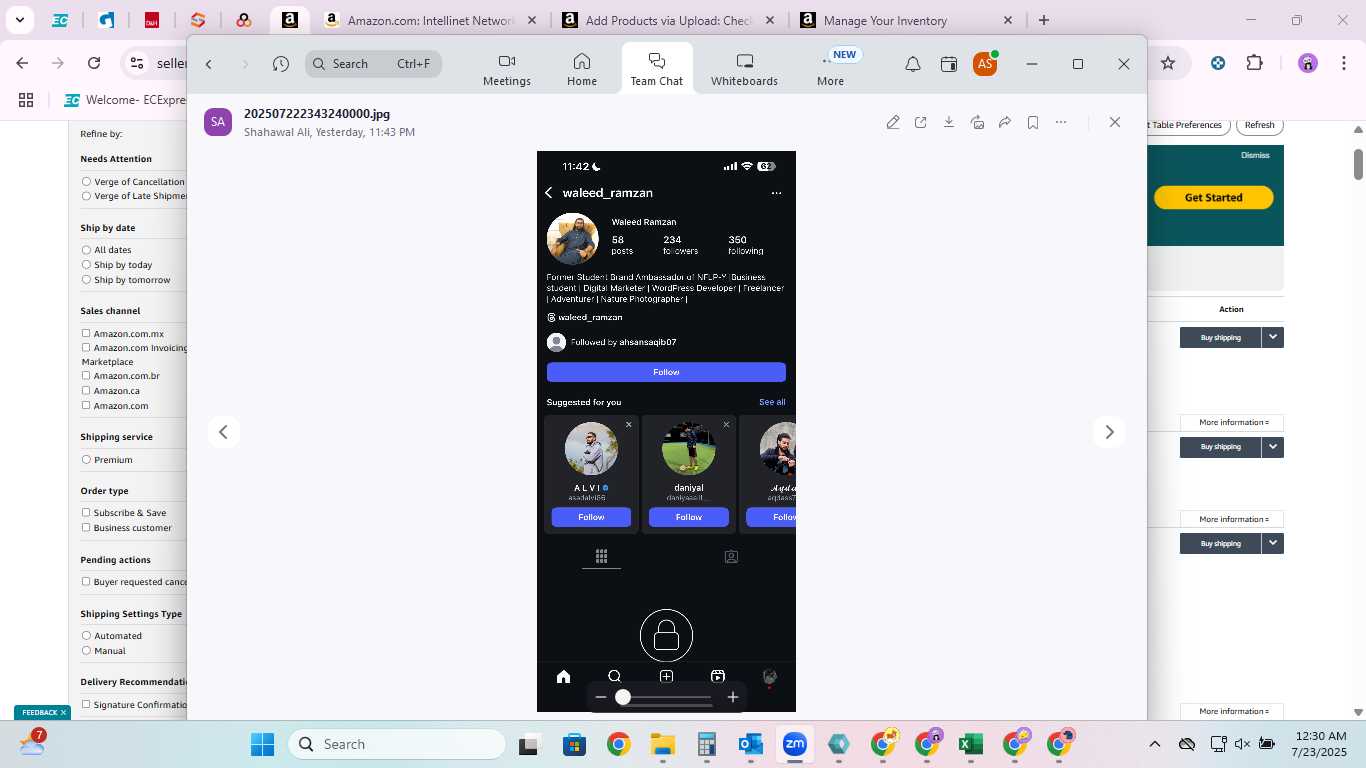Switch to the Amazon.com Intellinet Network tab
The image size is (1366, 768).
pyautogui.click(x=430, y=20)
